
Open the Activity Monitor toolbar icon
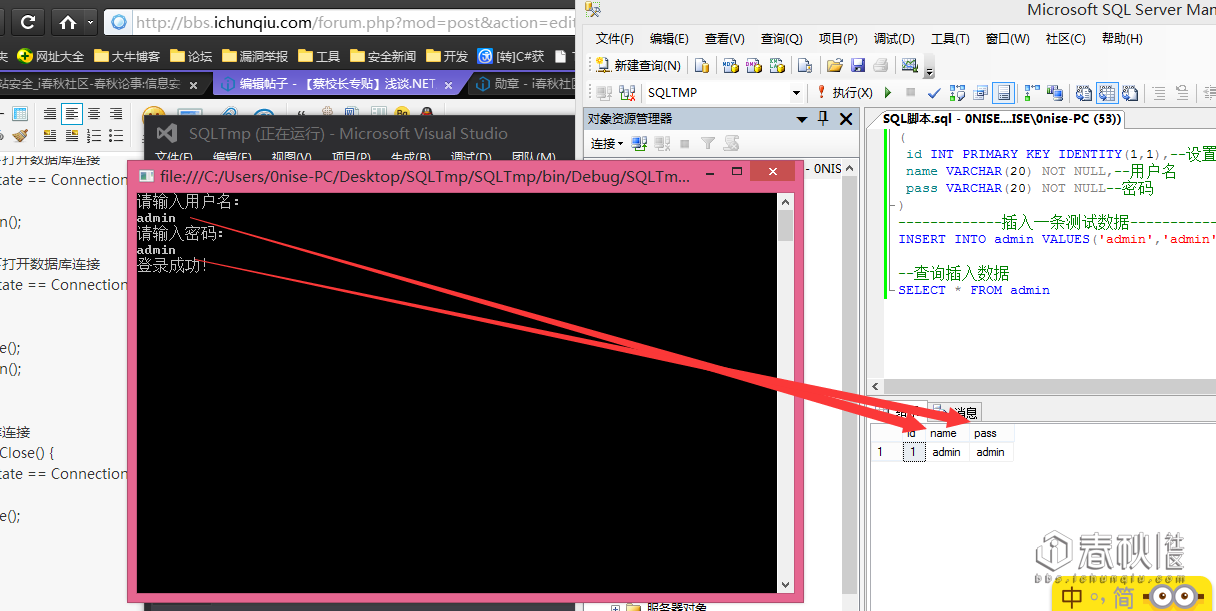click(x=909, y=65)
